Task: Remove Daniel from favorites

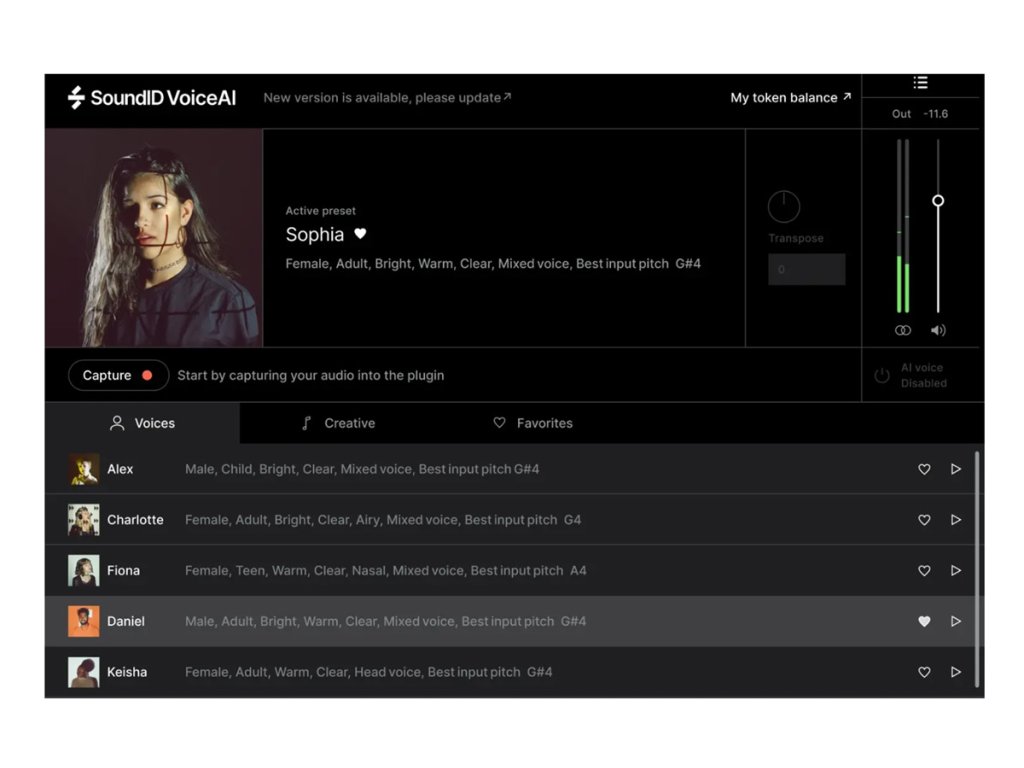Action: 924,621
